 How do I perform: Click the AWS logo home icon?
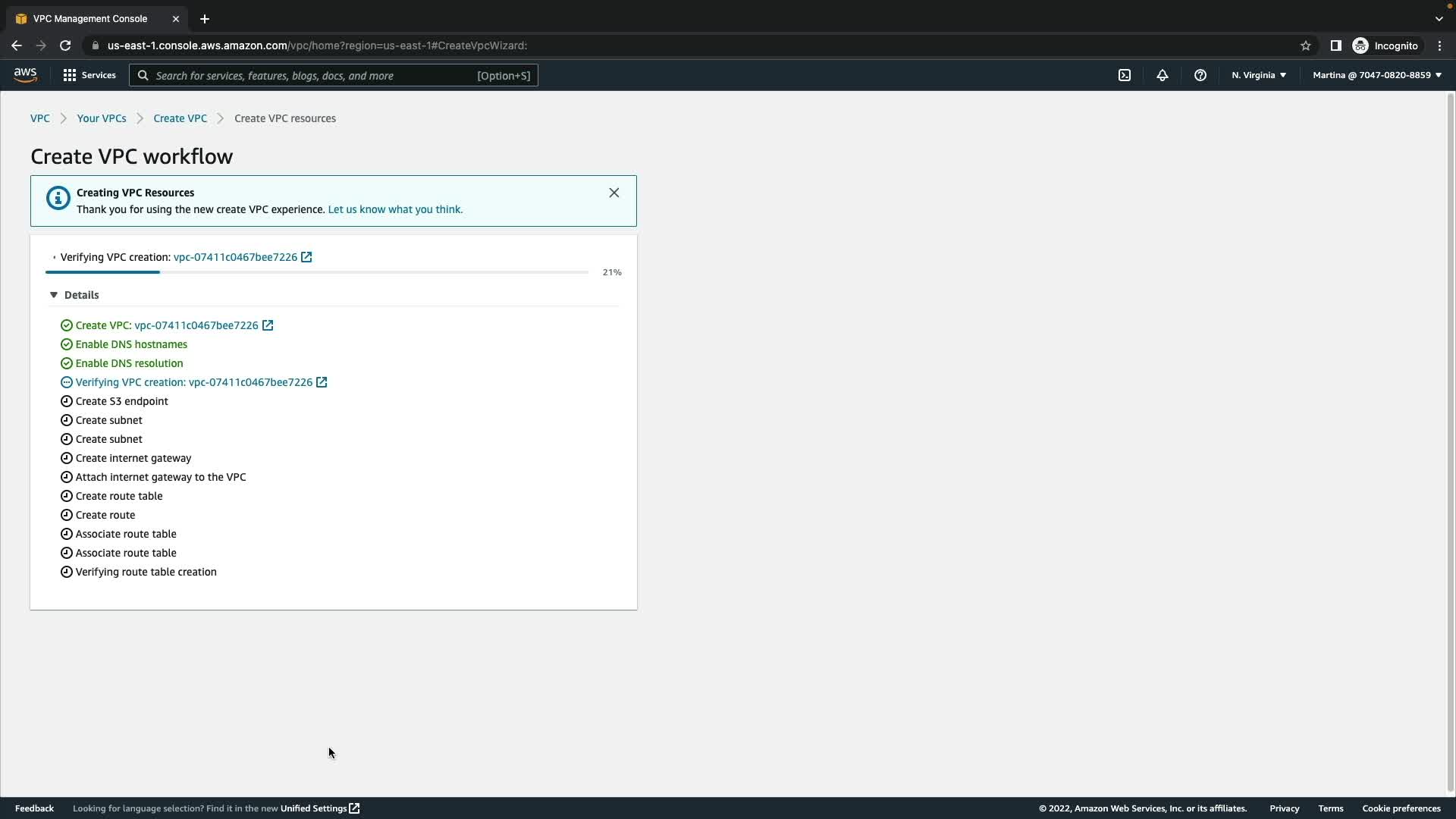click(25, 74)
